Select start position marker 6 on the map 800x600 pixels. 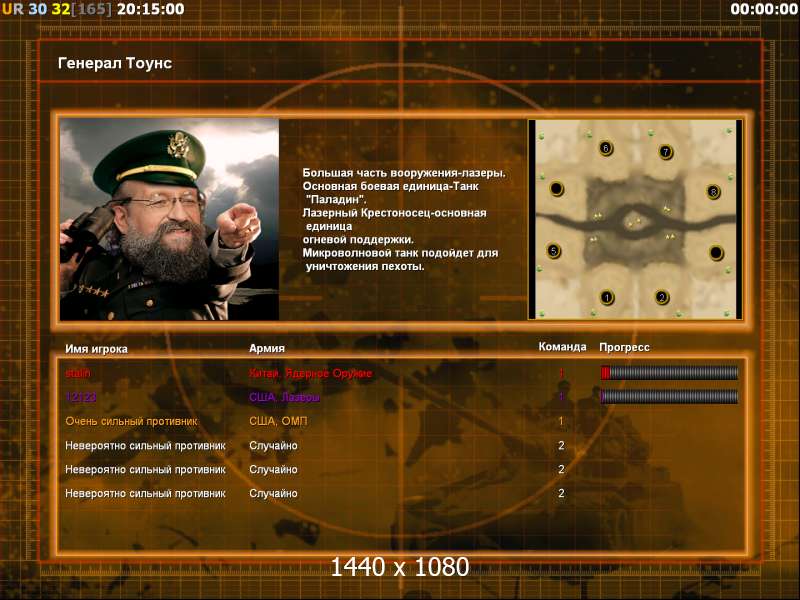click(x=606, y=148)
